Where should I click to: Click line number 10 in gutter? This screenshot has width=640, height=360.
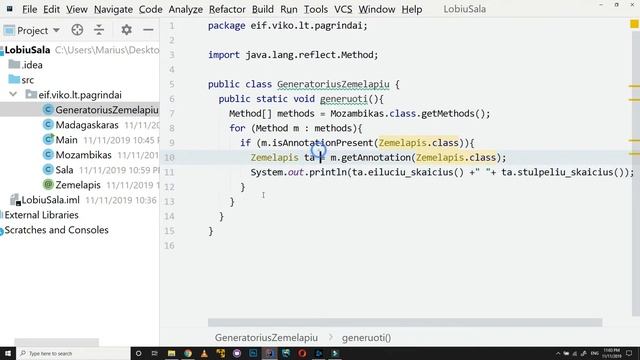(x=169, y=158)
